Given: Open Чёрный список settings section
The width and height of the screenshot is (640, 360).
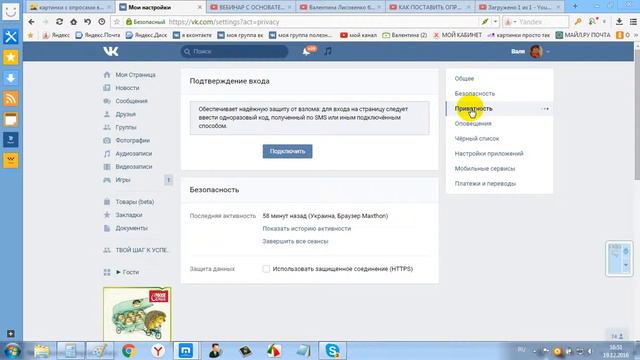Looking at the screenshot, I should click(x=477, y=139).
